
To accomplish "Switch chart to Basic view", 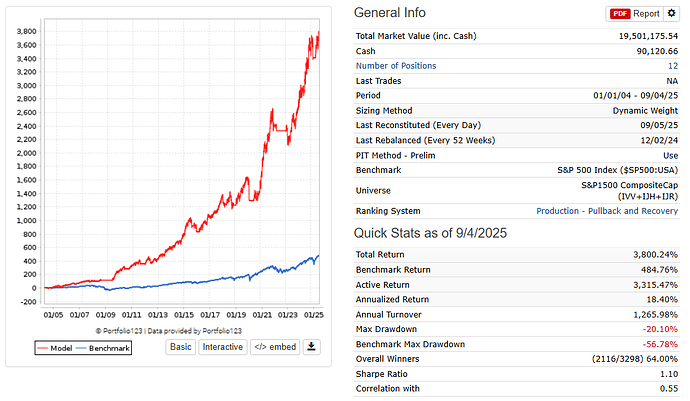I will 180,347.
